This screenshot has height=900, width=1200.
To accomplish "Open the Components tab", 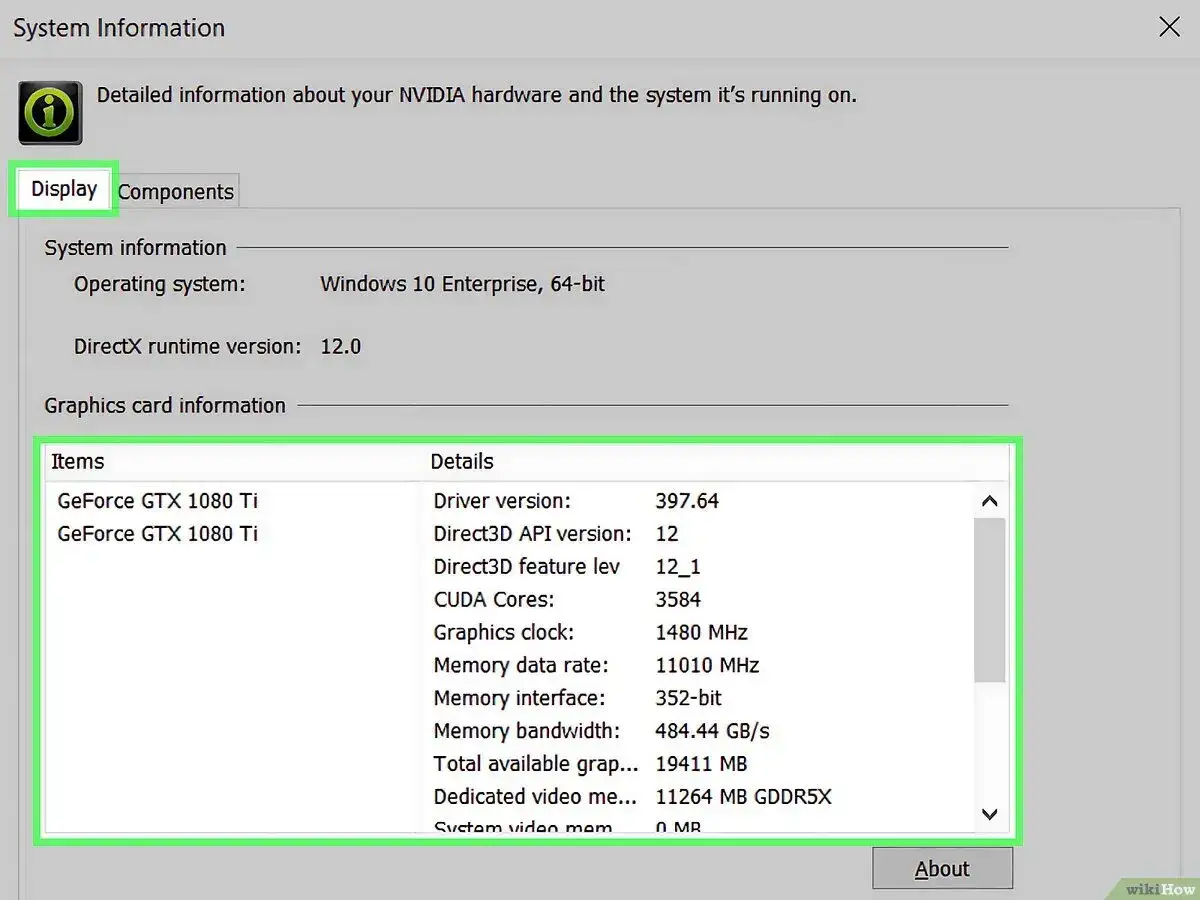I will [176, 191].
